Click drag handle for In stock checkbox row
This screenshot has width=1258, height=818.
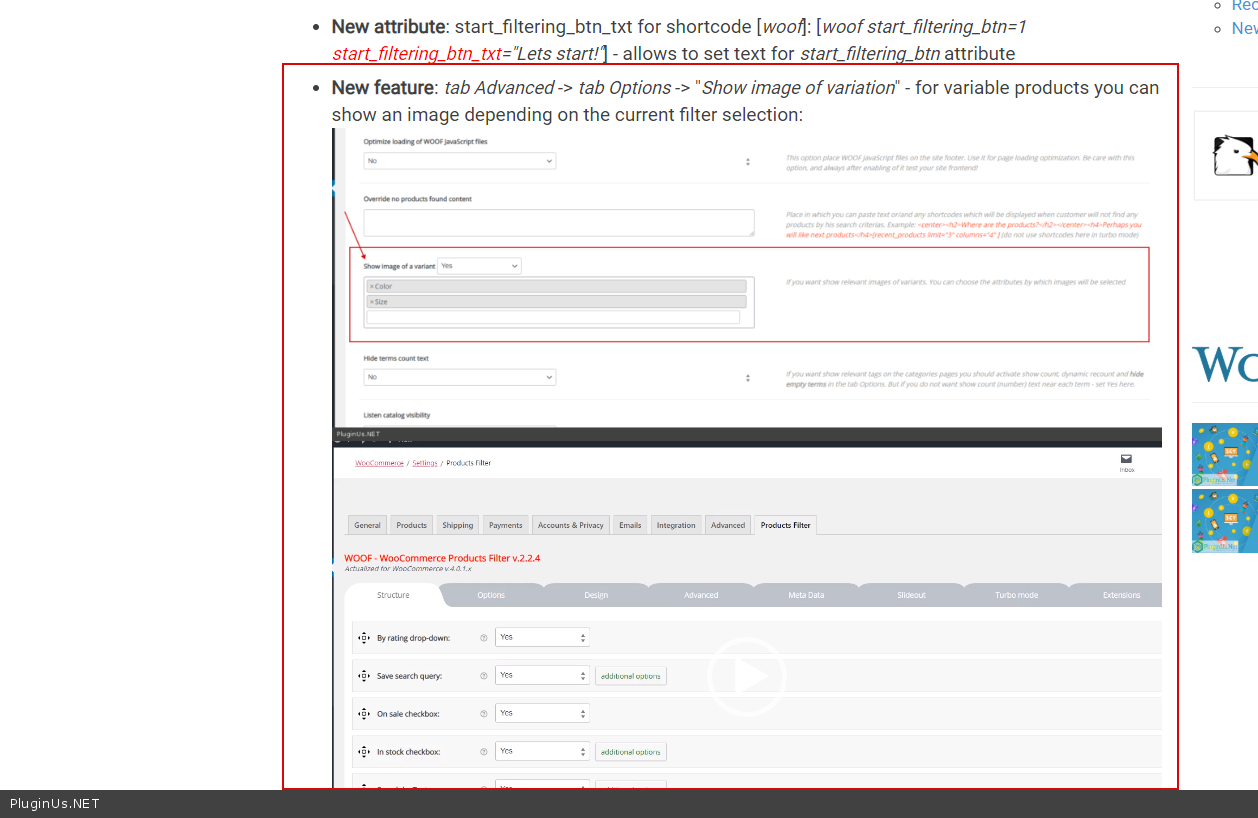coord(363,751)
